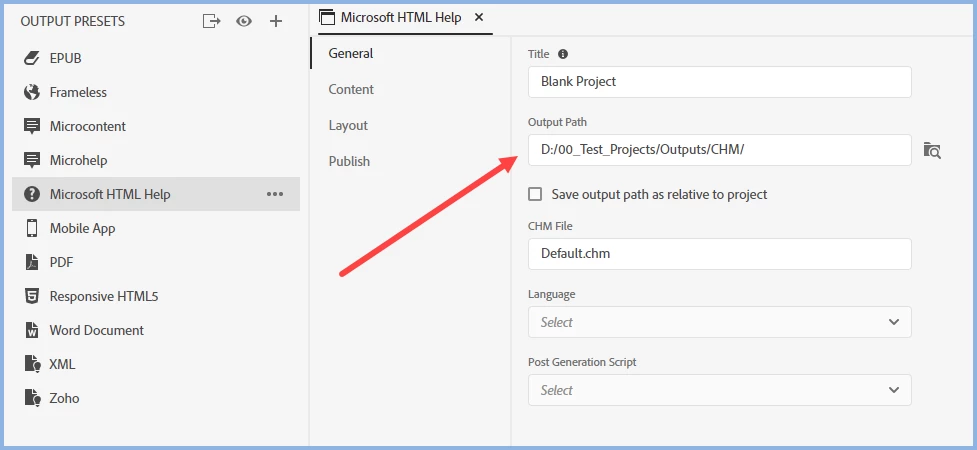Image resolution: width=977 pixels, height=450 pixels.
Task: Add a new output preset with plus icon
Action: [x=275, y=21]
